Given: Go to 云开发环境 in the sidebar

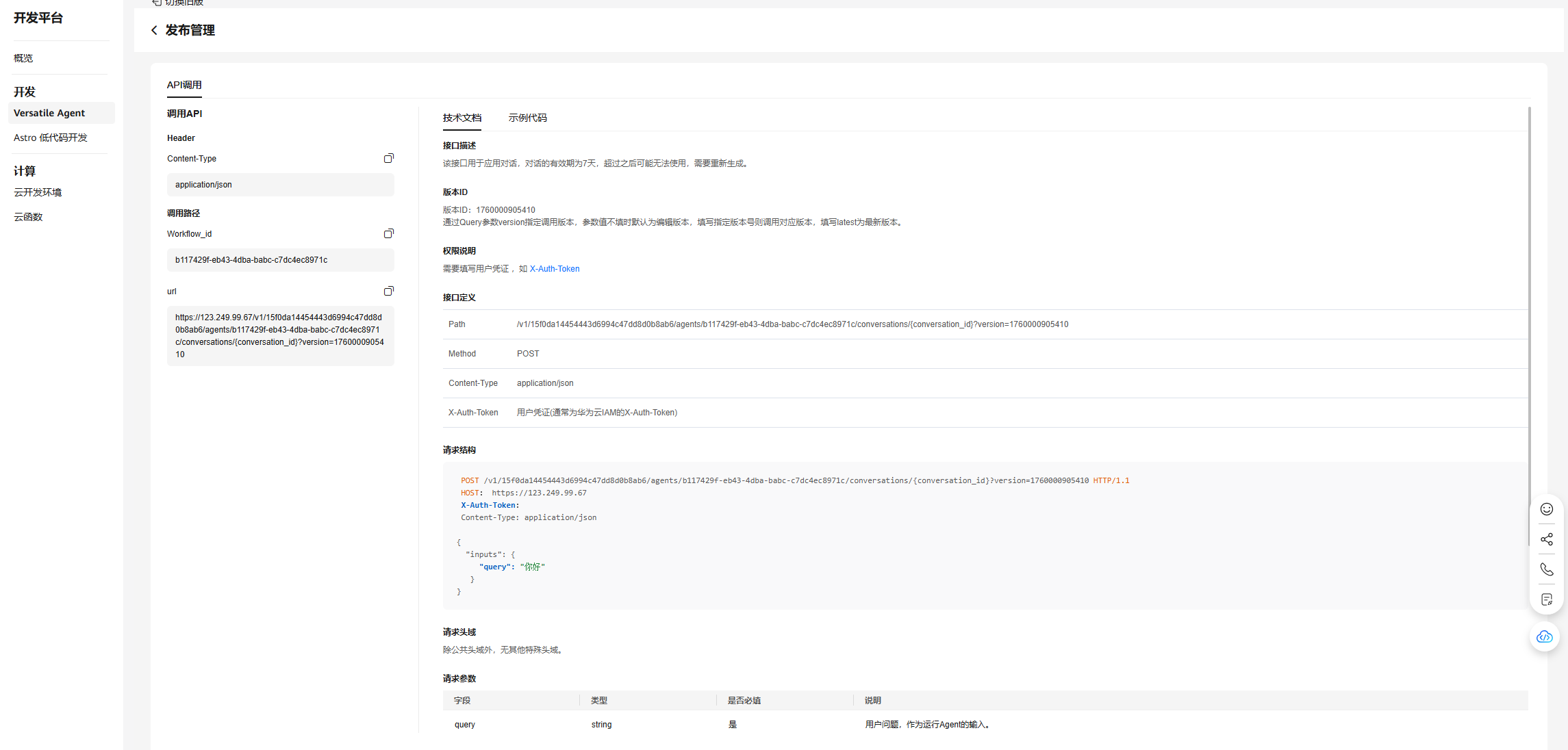Looking at the screenshot, I should [38, 192].
